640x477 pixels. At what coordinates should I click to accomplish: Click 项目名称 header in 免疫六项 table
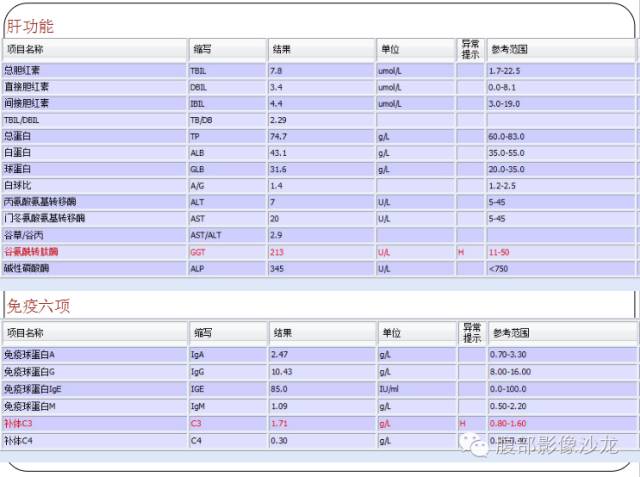(x=95, y=333)
